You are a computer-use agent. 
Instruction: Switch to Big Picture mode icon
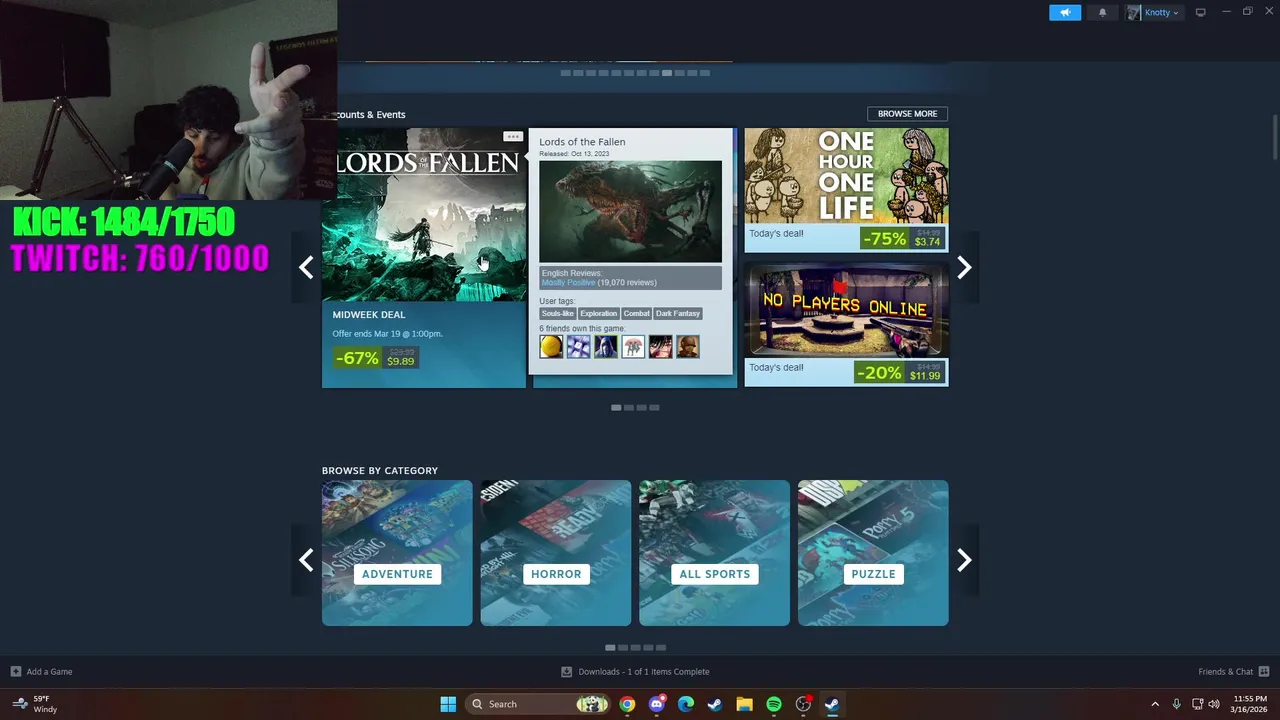[x=1201, y=12]
